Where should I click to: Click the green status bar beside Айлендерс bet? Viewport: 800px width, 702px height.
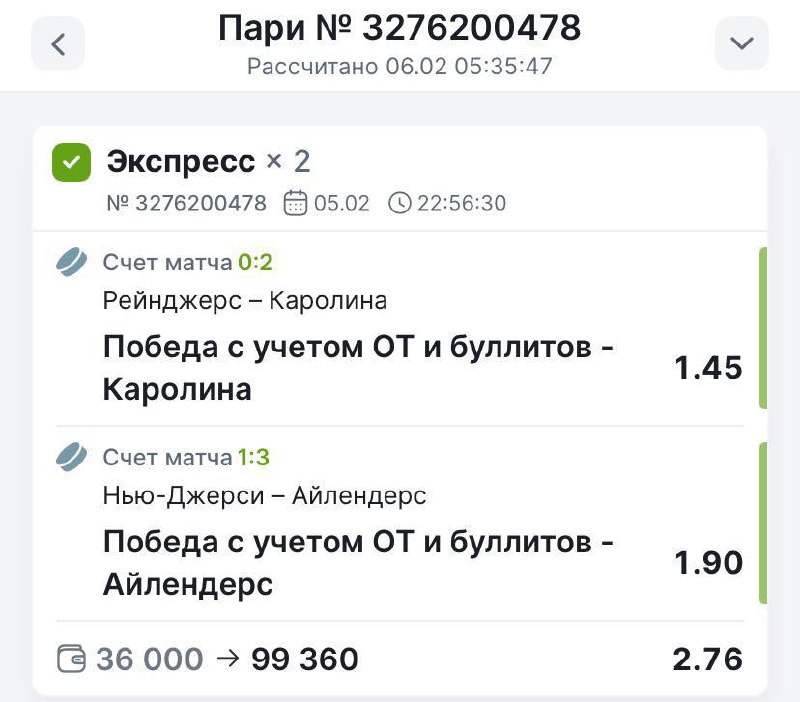click(x=763, y=523)
